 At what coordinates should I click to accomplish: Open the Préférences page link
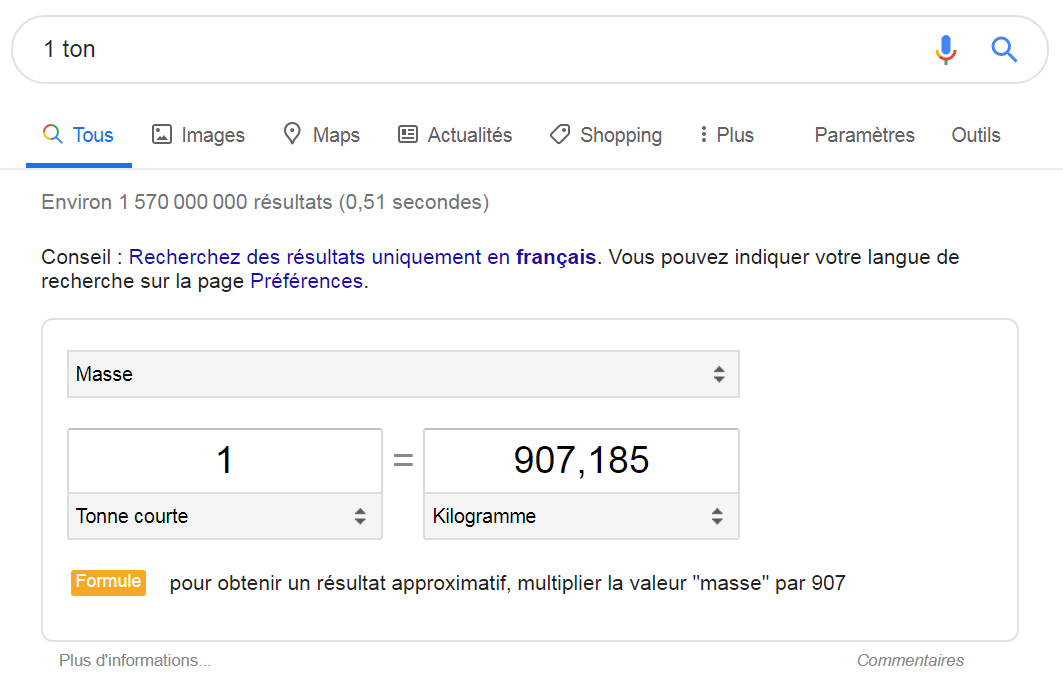[306, 281]
